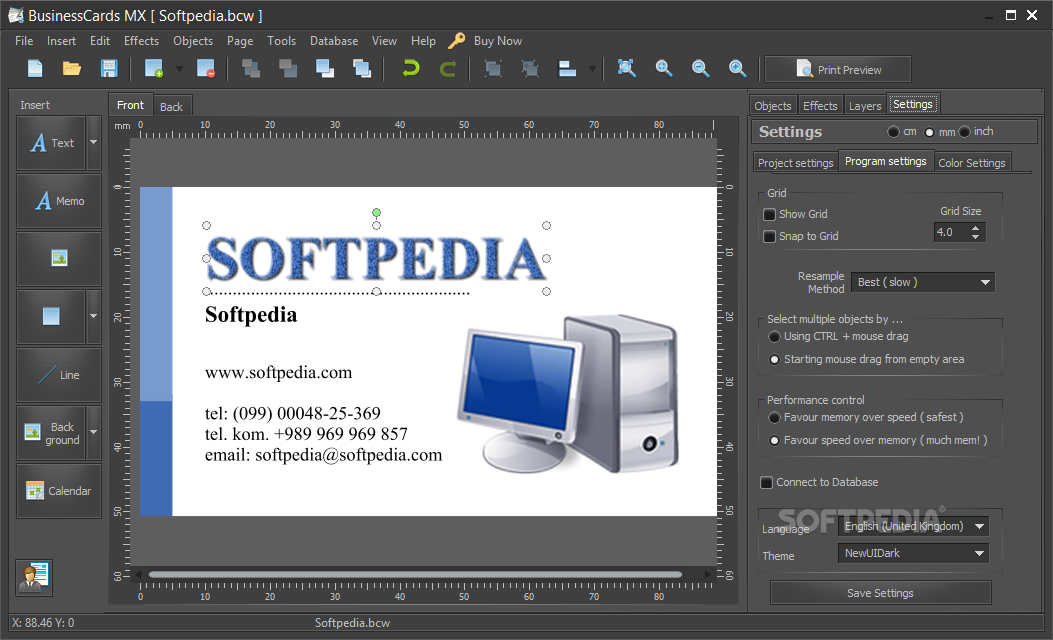Expand the Text tool dropdown arrow
The height and width of the screenshot is (640, 1053).
(93, 143)
